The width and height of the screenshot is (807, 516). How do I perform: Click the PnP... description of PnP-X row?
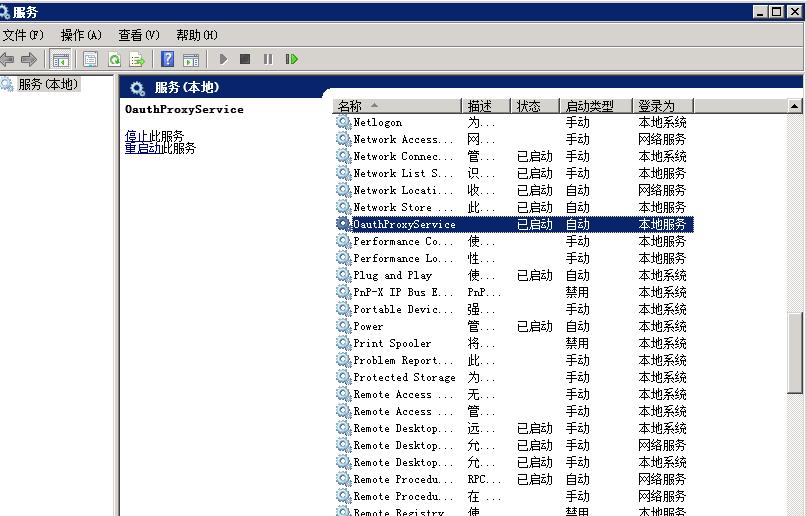tap(484, 292)
